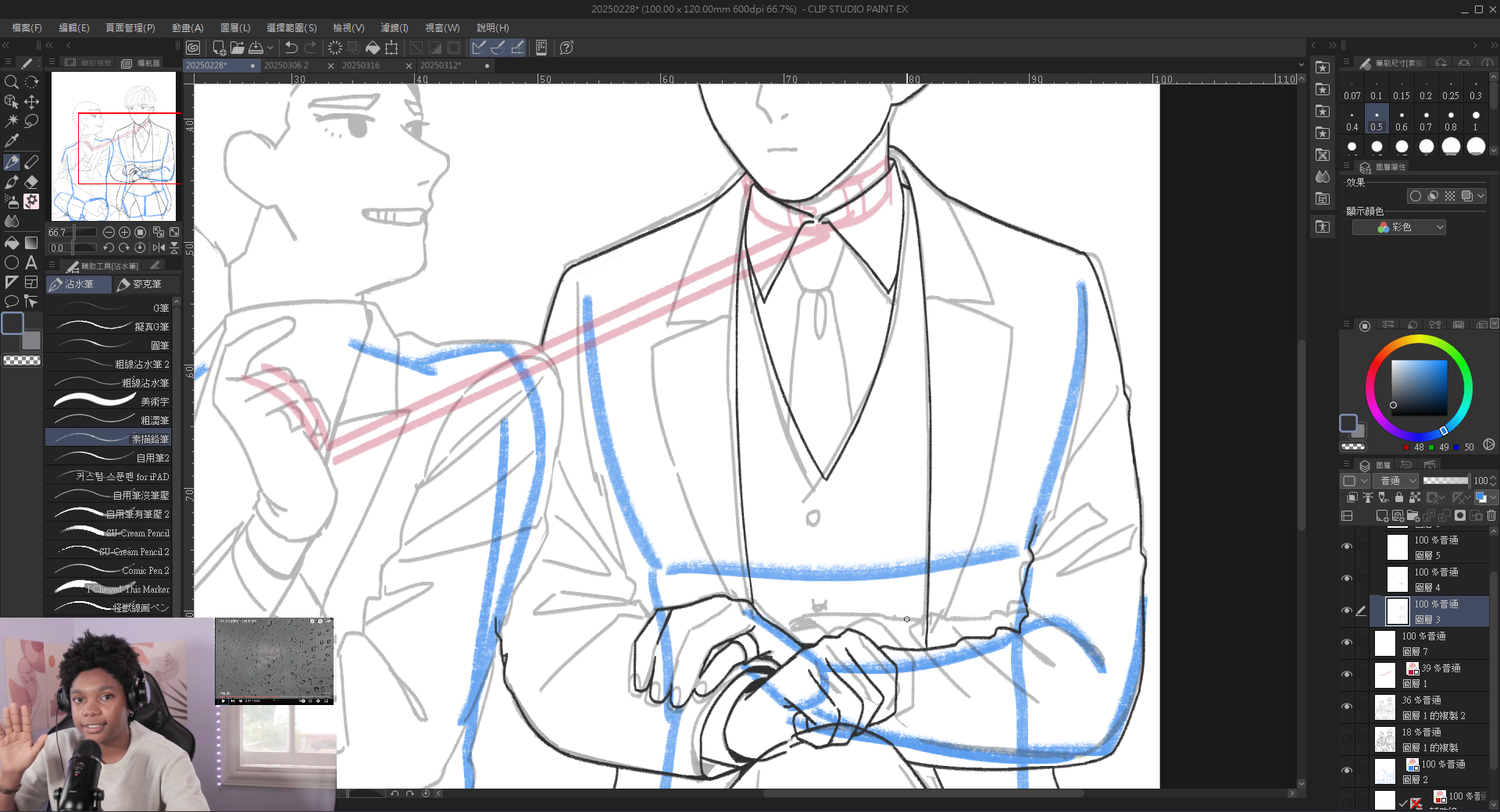Hide the 圖層 2 layer
The image size is (1500, 812).
[x=1347, y=771]
